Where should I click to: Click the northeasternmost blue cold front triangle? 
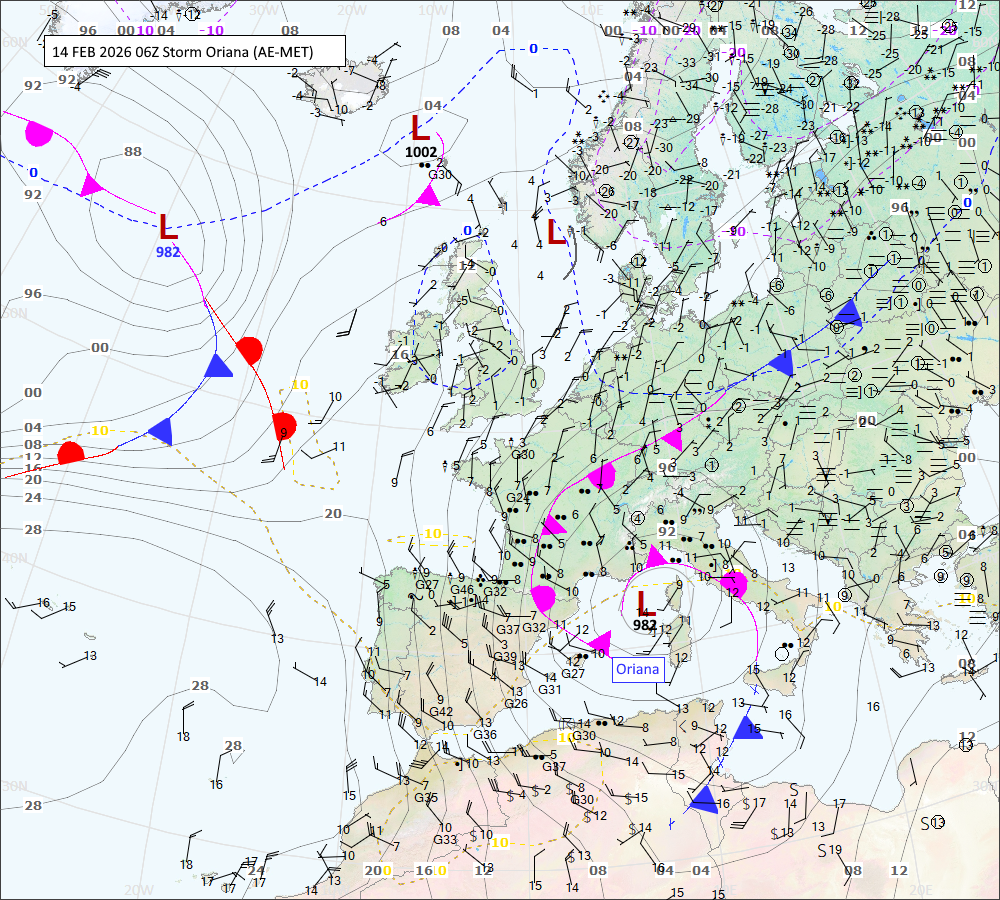847,313
